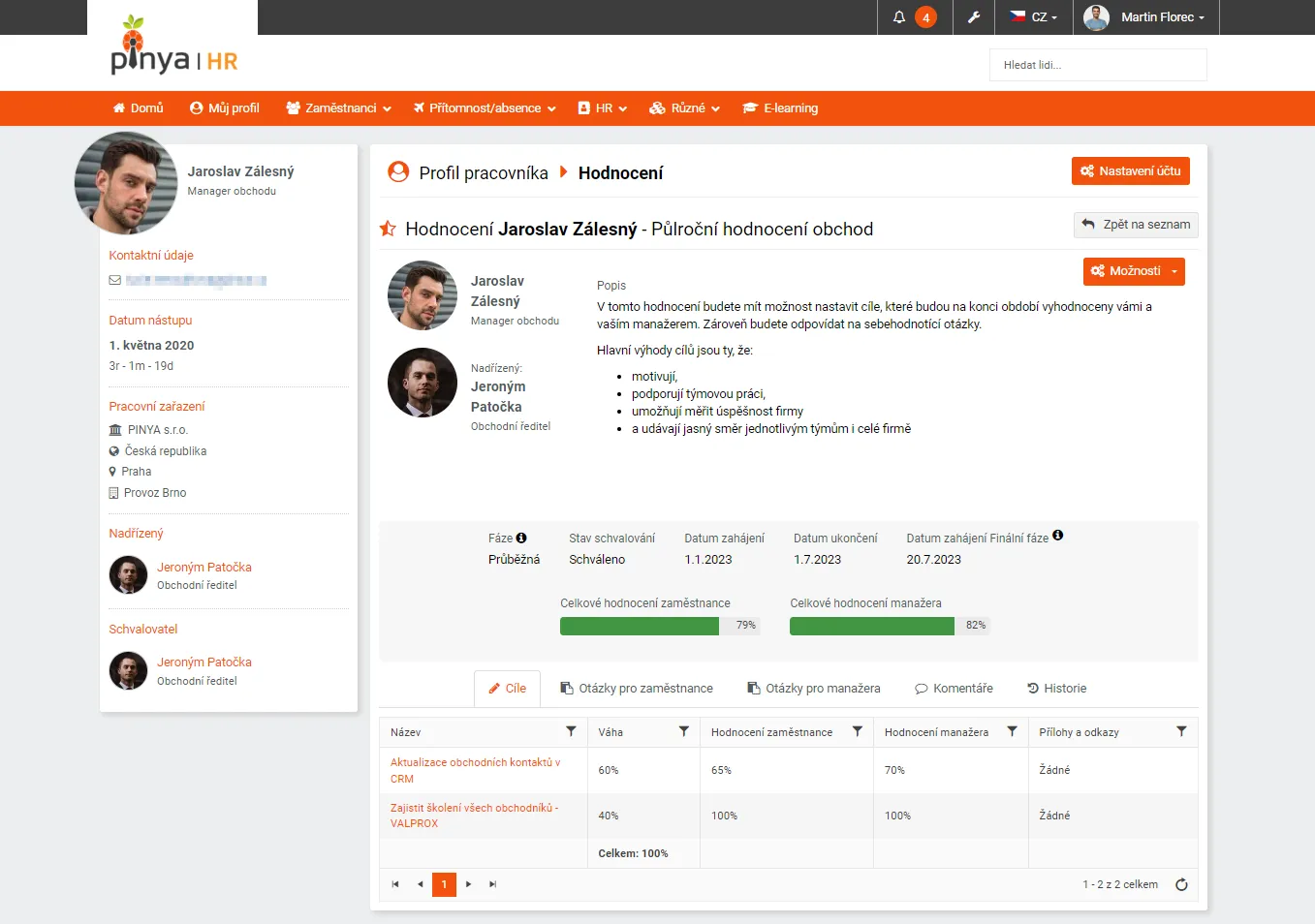Click the 70% manager rating cell

coord(951,770)
